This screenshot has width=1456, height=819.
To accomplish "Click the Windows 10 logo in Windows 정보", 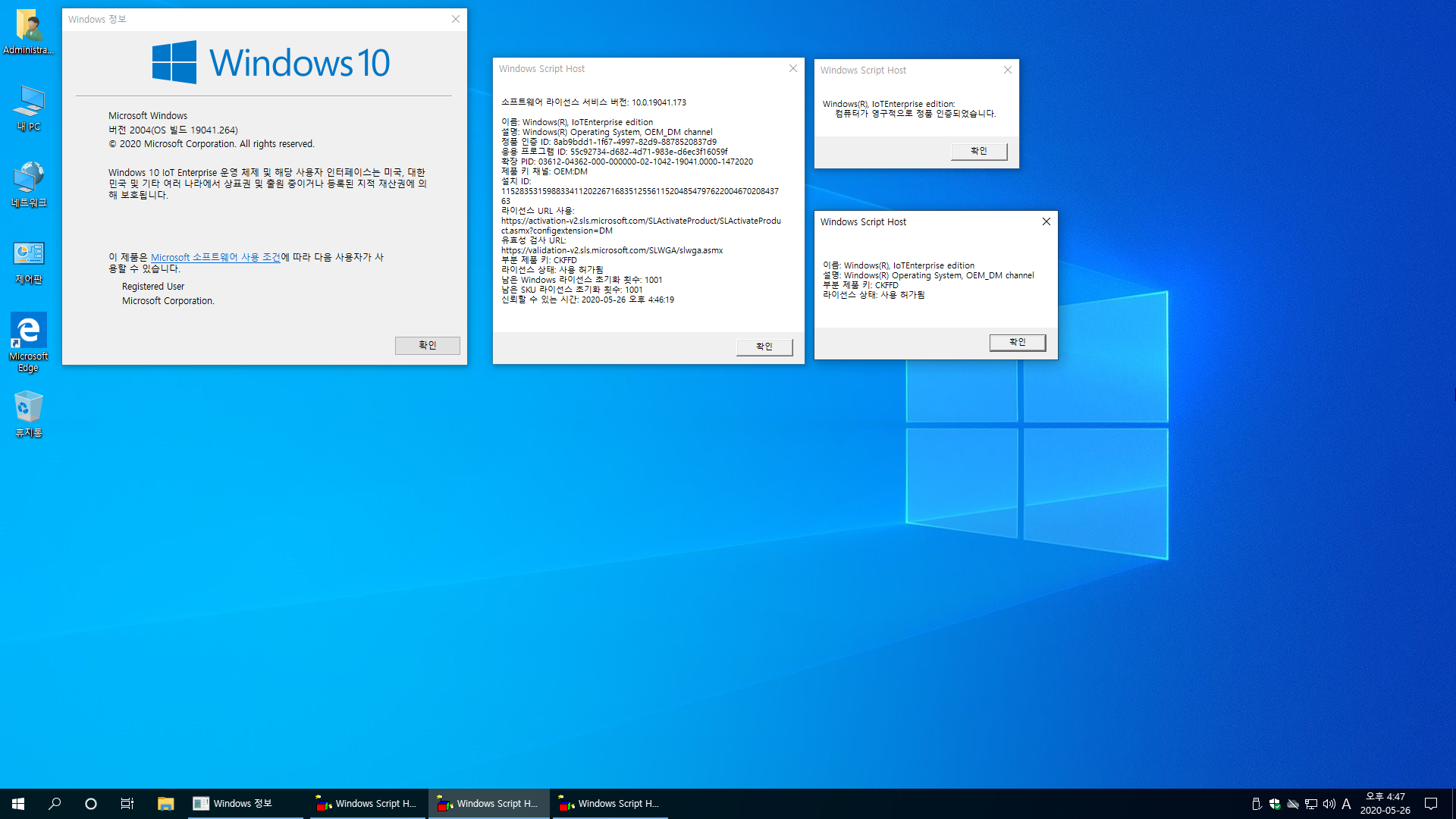I will [271, 62].
